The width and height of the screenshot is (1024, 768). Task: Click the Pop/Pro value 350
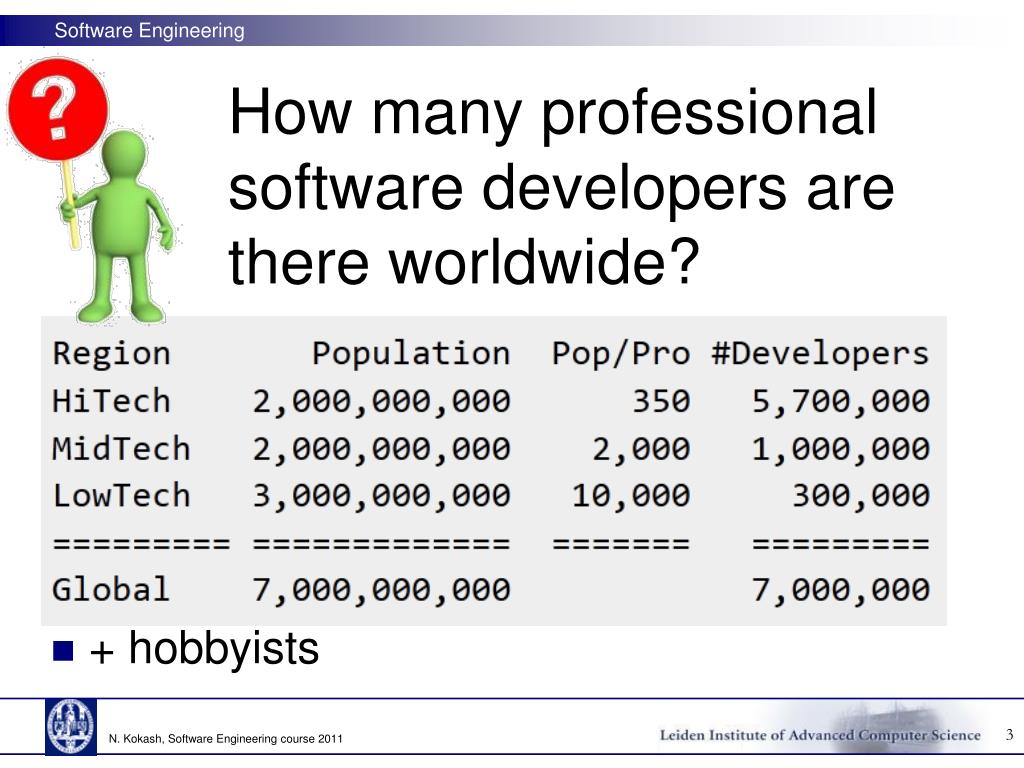661,401
